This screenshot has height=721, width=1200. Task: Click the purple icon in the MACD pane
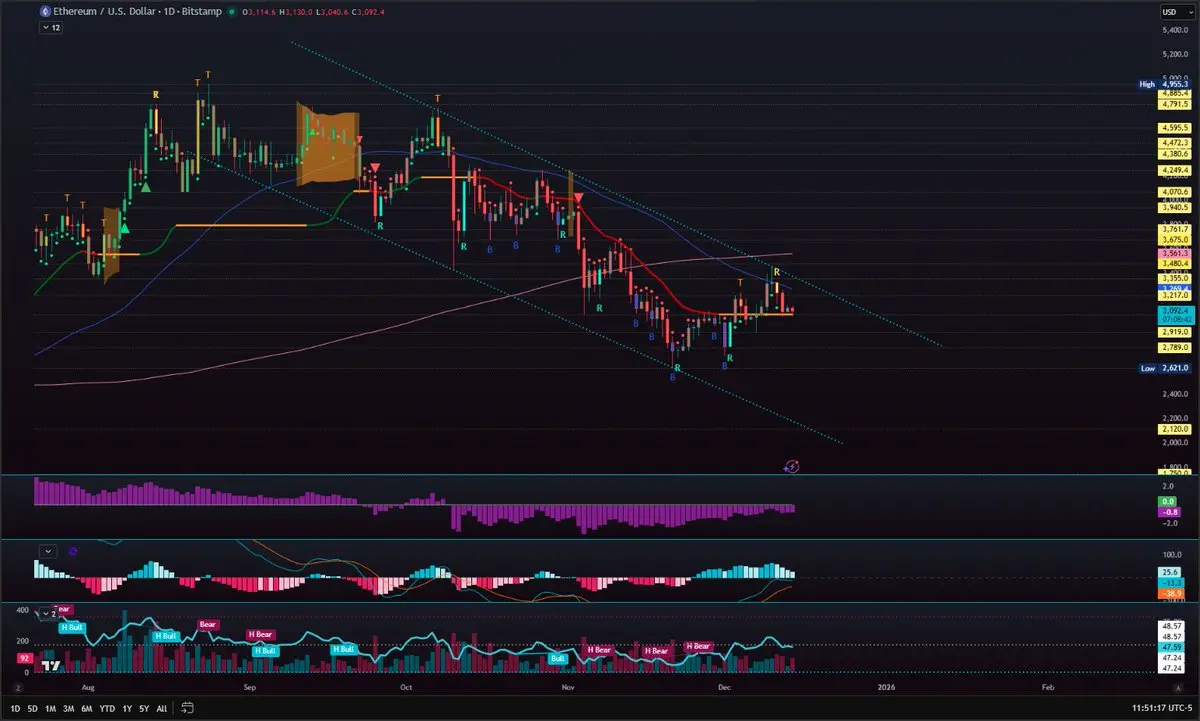point(74,550)
